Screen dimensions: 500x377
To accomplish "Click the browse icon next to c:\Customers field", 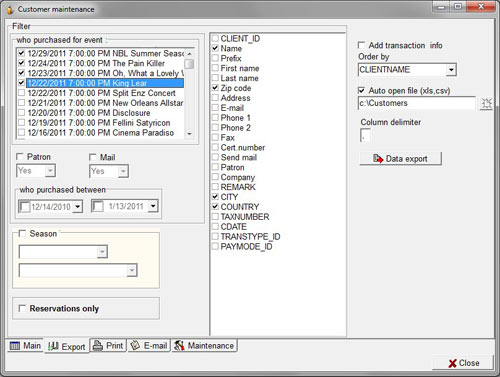I will pyautogui.click(x=486, y=103).
